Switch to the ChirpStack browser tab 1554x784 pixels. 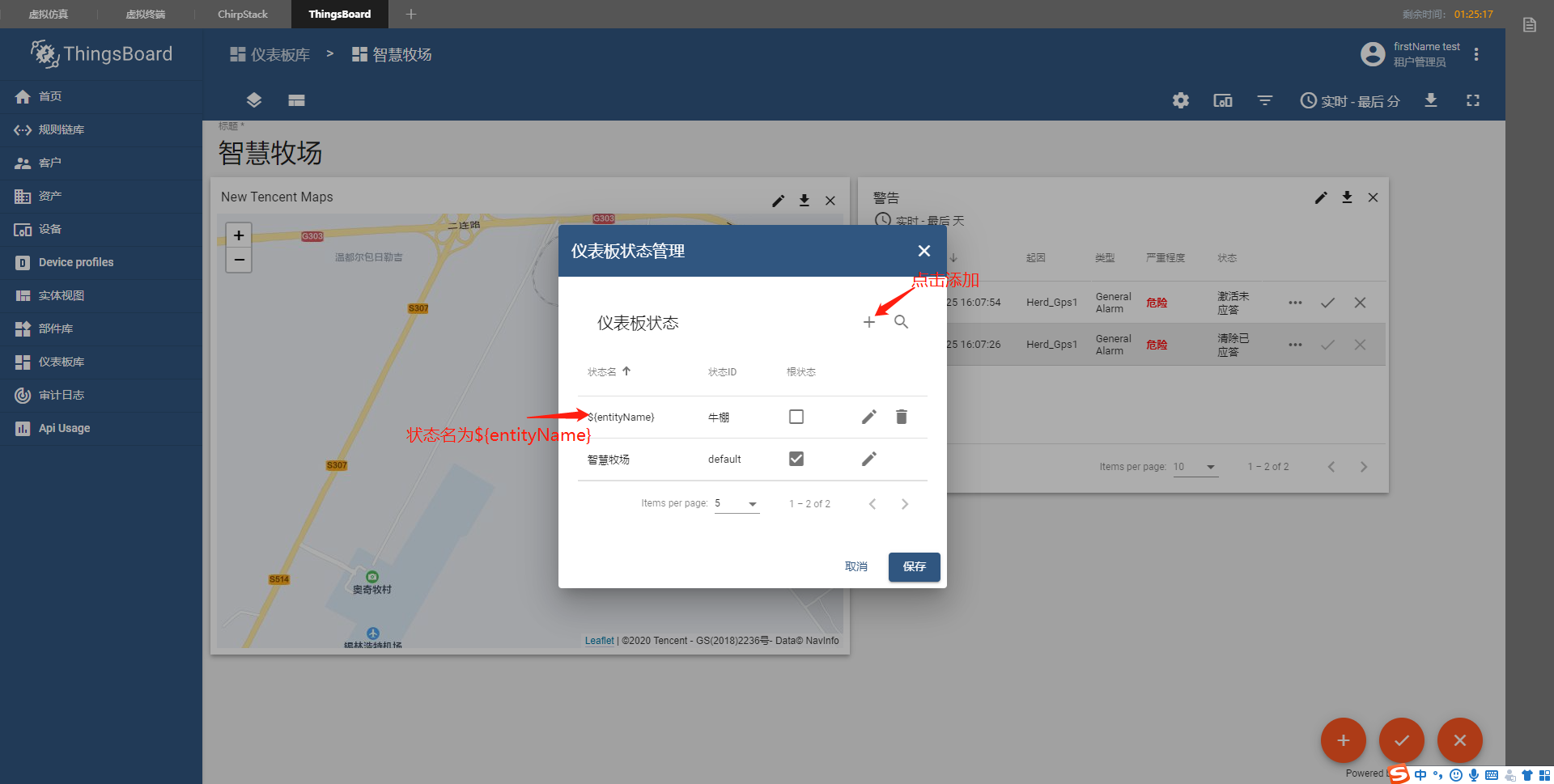(x=242, y=14)
